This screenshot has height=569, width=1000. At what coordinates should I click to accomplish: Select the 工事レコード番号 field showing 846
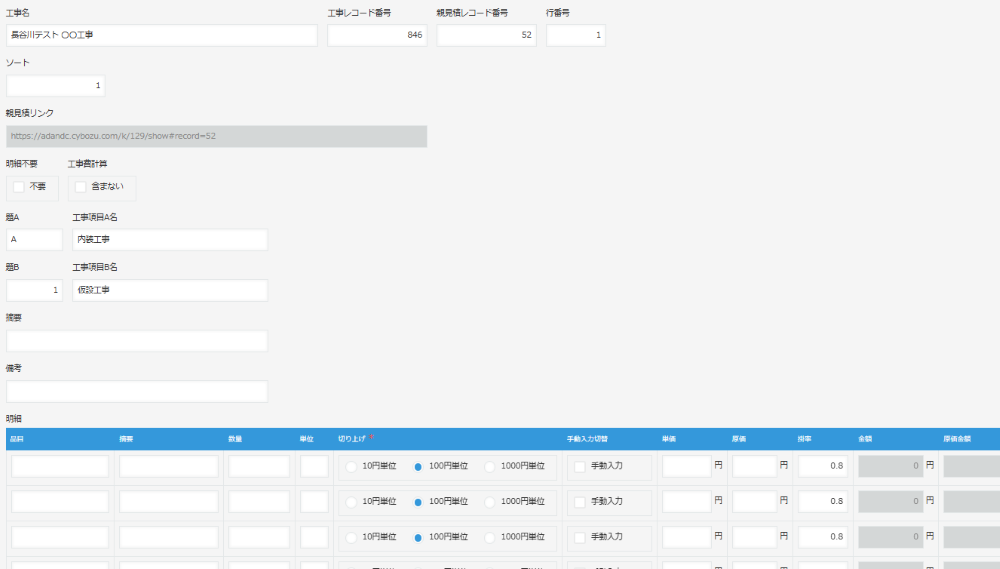[377, 35]
